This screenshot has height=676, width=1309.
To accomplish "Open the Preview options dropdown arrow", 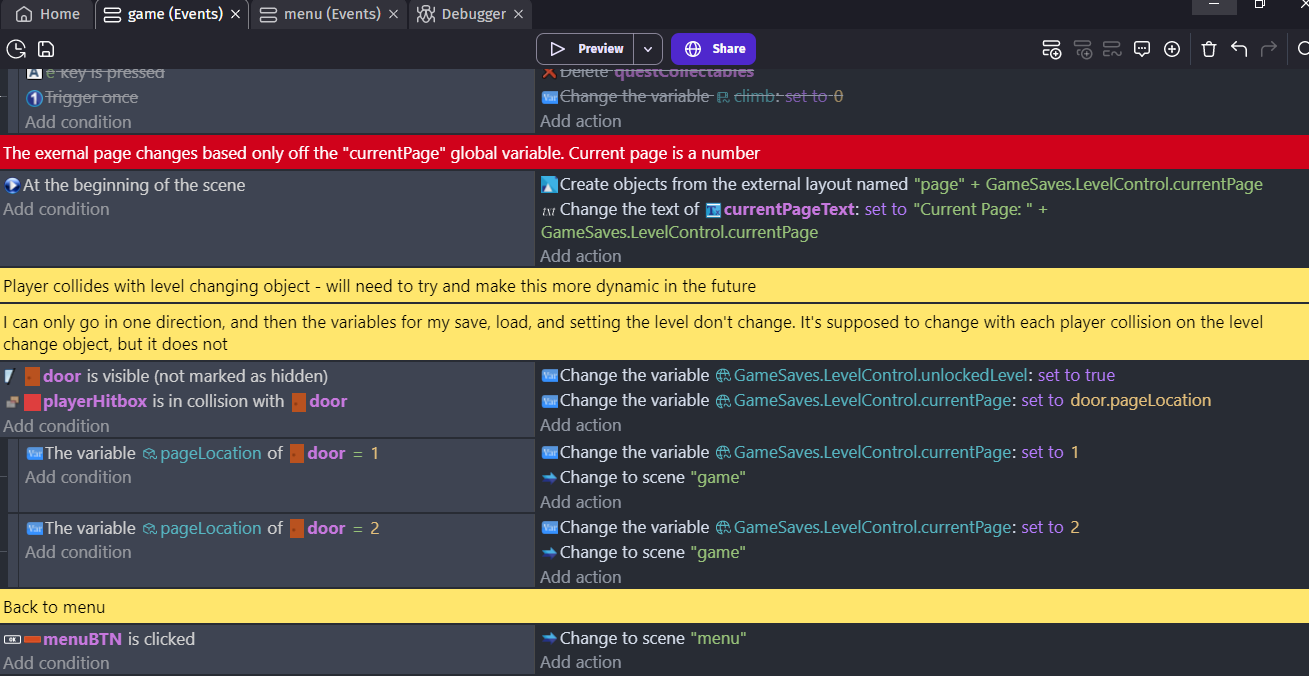I will tap(649, 49).
